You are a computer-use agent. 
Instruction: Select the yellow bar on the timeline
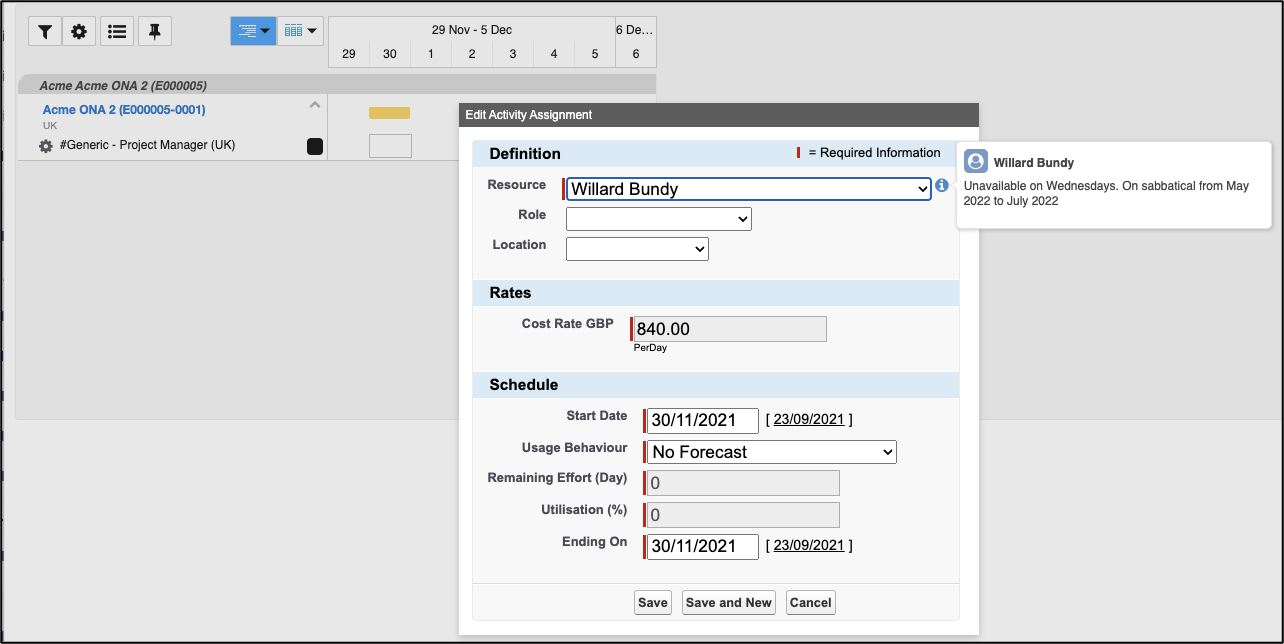pos(389,113)
